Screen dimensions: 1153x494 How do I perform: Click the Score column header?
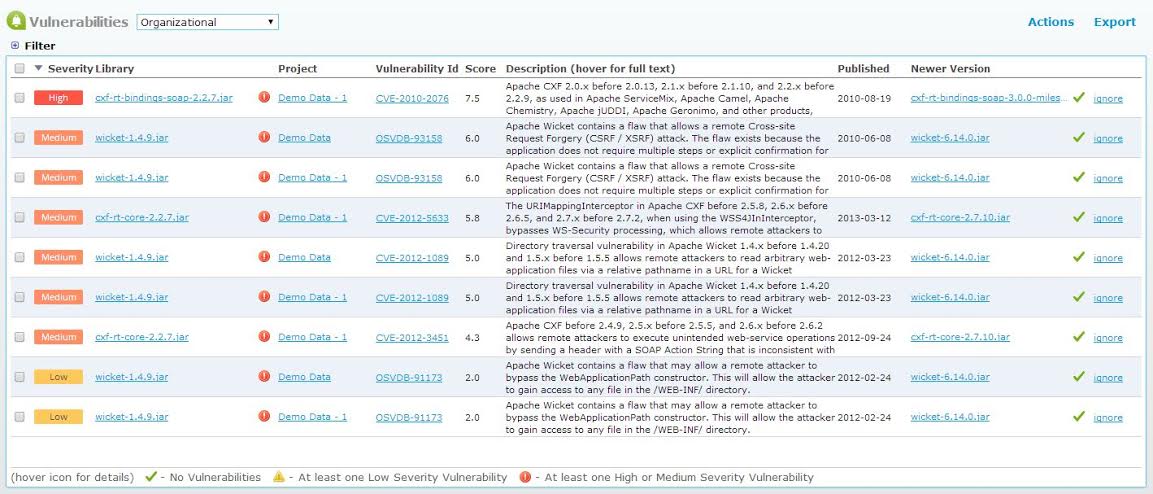click(x=480, y=68)
